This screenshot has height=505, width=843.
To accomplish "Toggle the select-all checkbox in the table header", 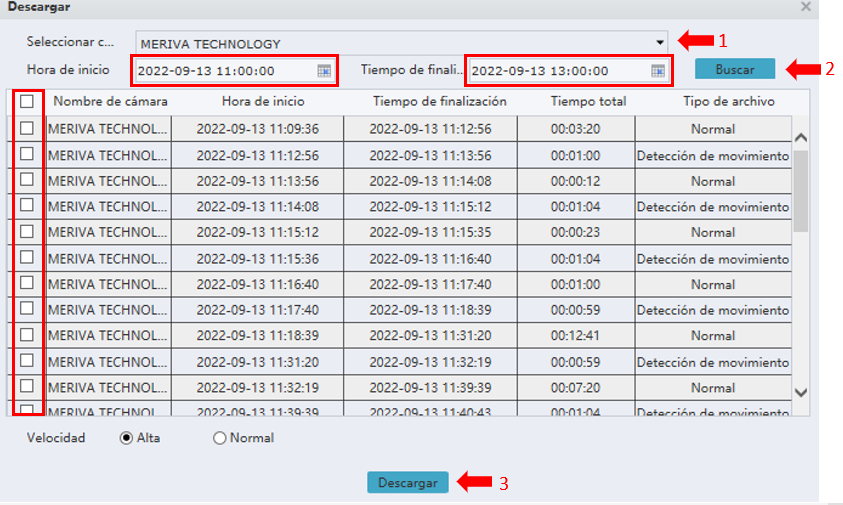I will [27, 101].
